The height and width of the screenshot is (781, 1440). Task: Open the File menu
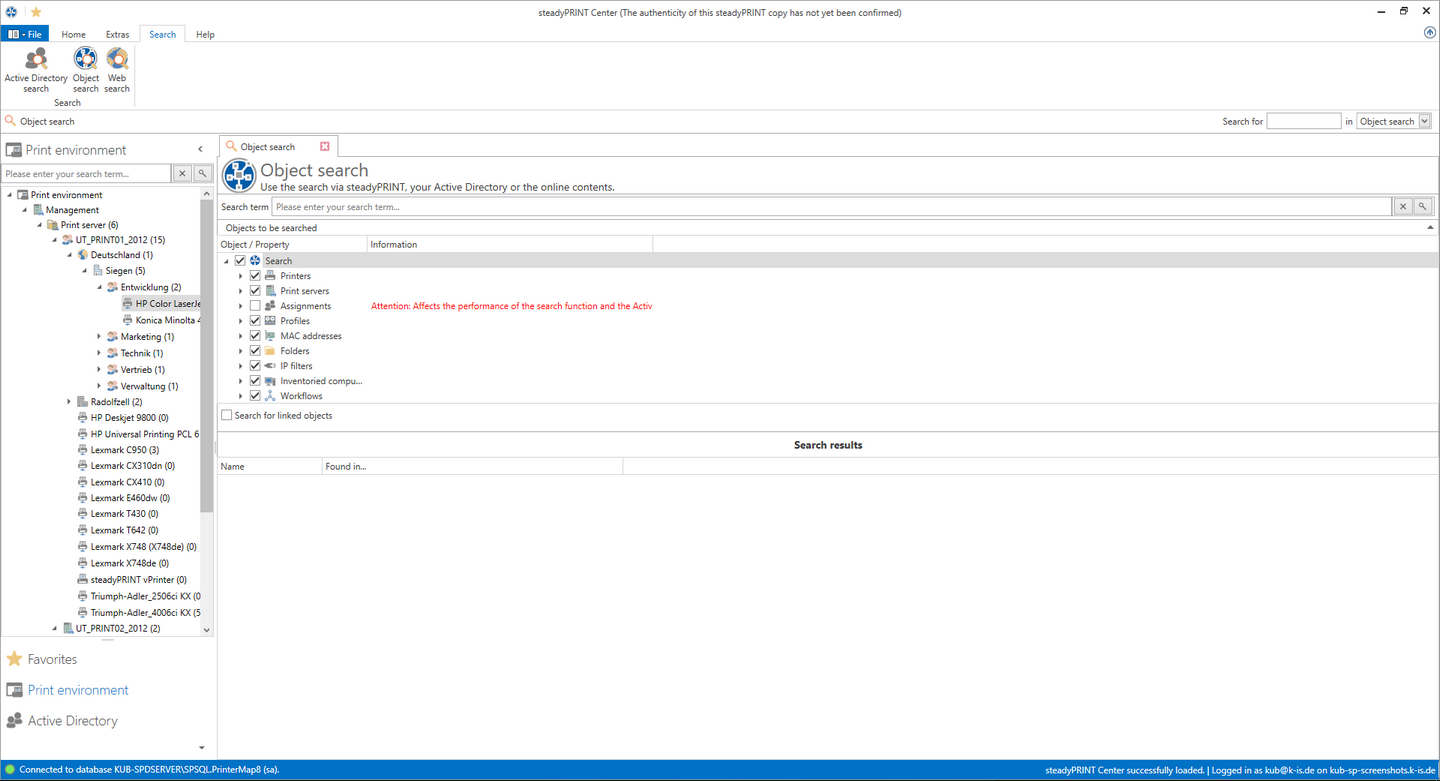click(25, 34)
